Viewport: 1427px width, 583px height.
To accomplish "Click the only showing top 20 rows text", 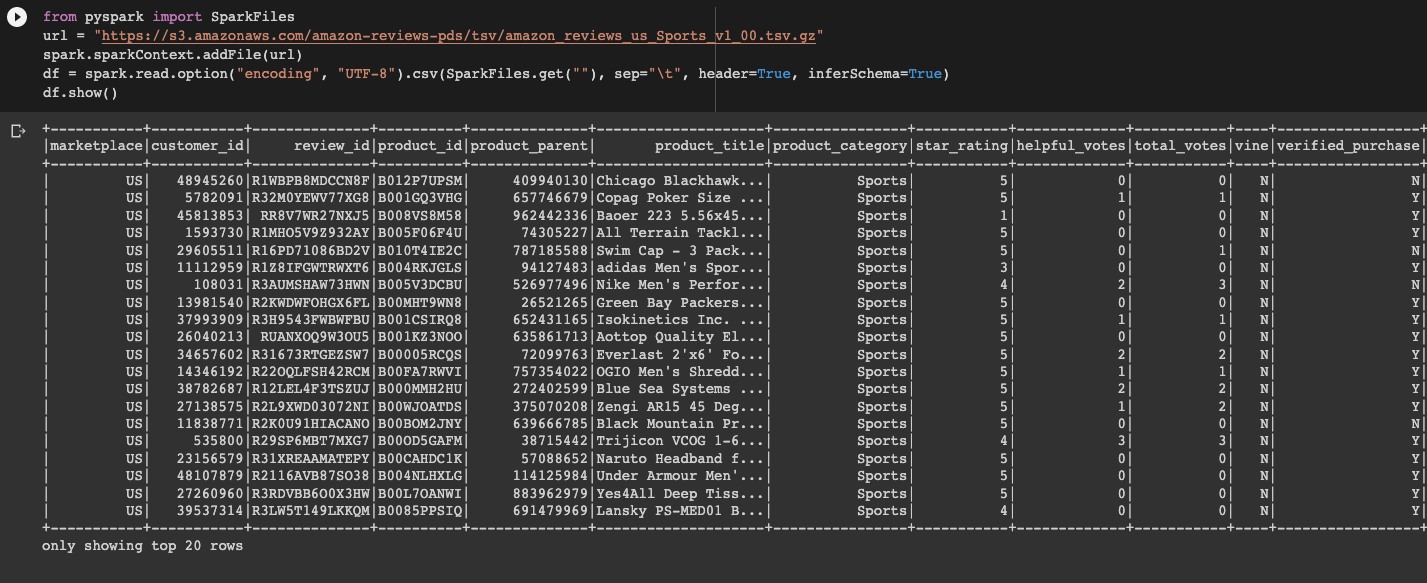I will point(140,546).
